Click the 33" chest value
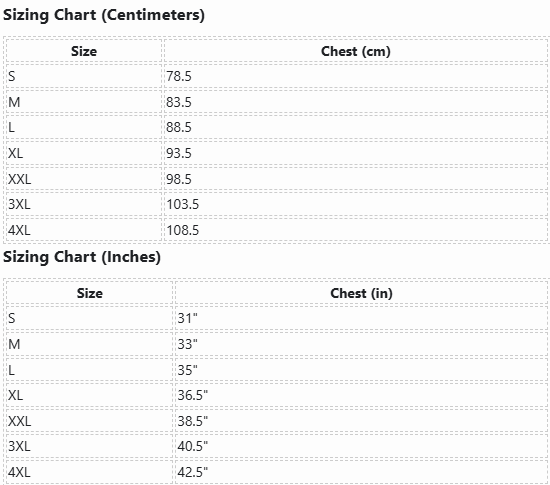Screen dimensions: 550x485 click(x=361, y=344)
